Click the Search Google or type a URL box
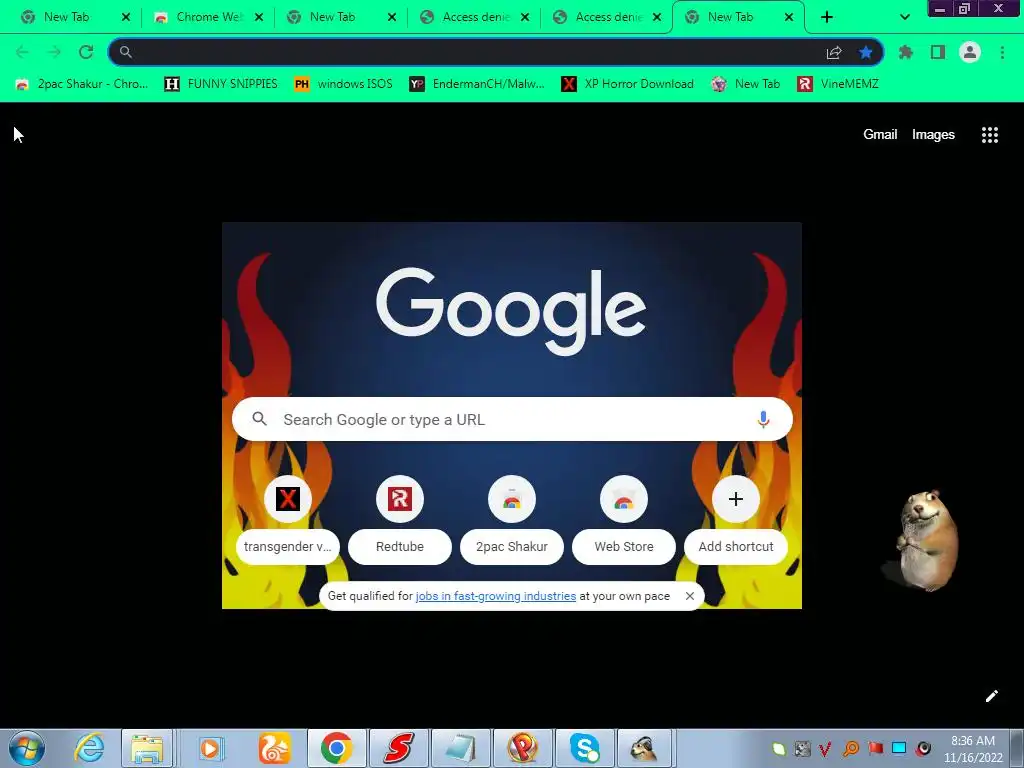Image resolution: width=1024 pixels, height=768 pixels. (x=512, y=419)
